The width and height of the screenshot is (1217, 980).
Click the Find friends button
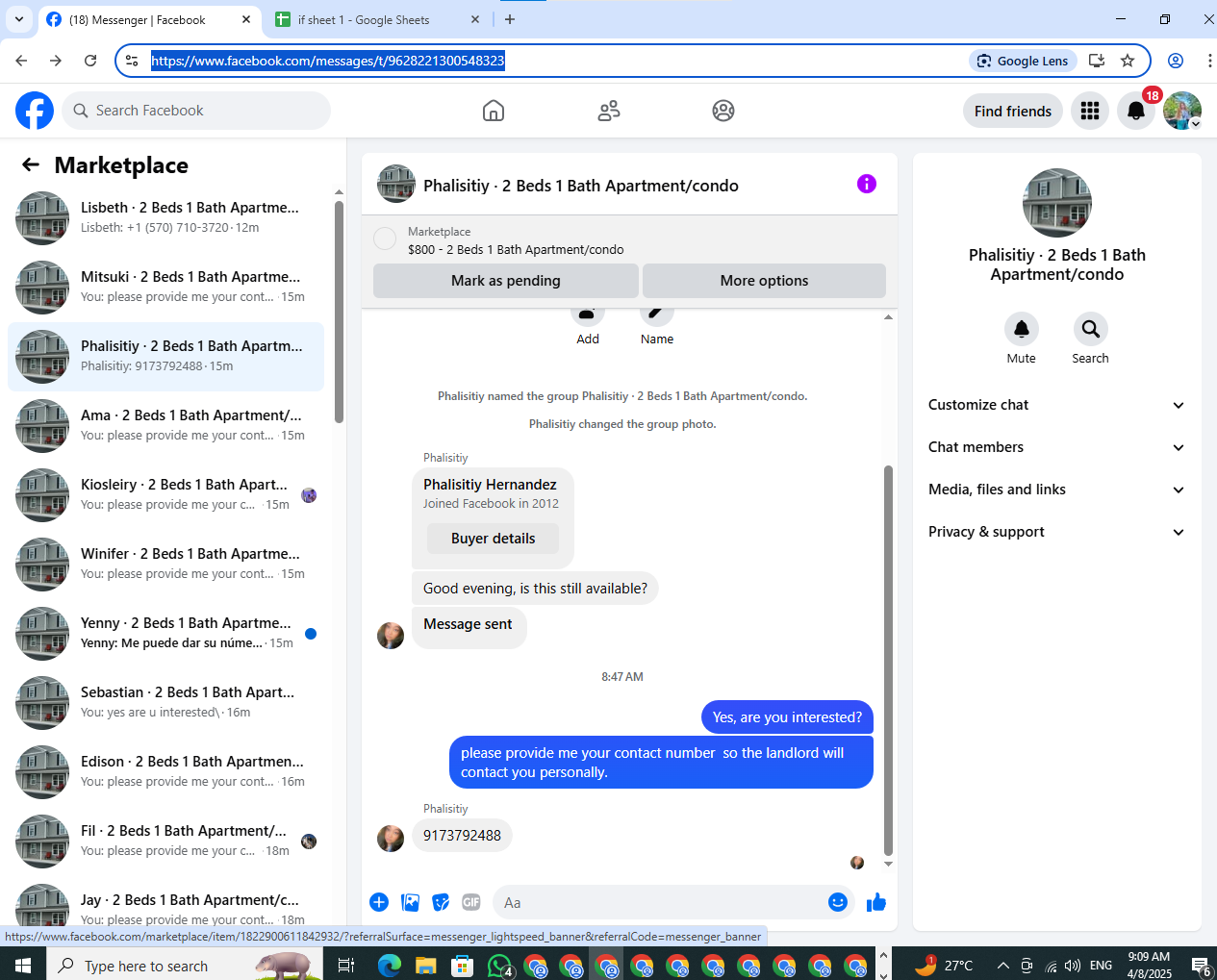point(1013,111)
